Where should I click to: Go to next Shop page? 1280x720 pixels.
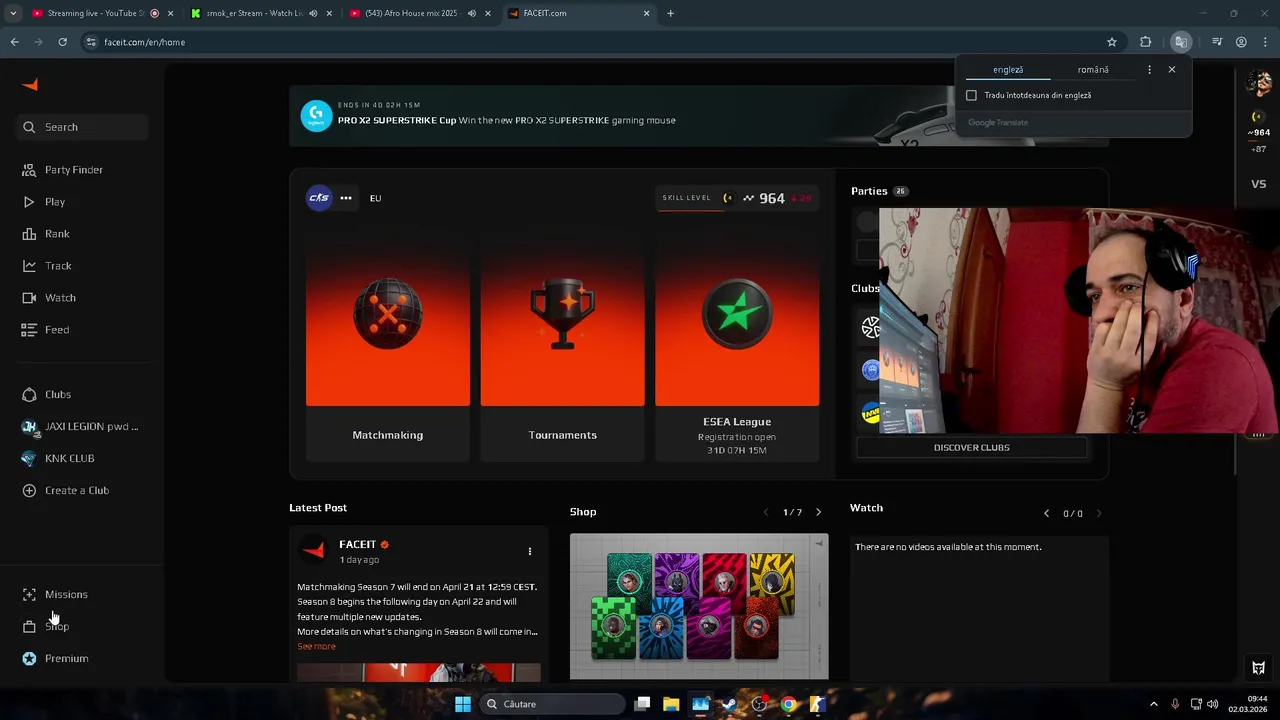(818, 512)
